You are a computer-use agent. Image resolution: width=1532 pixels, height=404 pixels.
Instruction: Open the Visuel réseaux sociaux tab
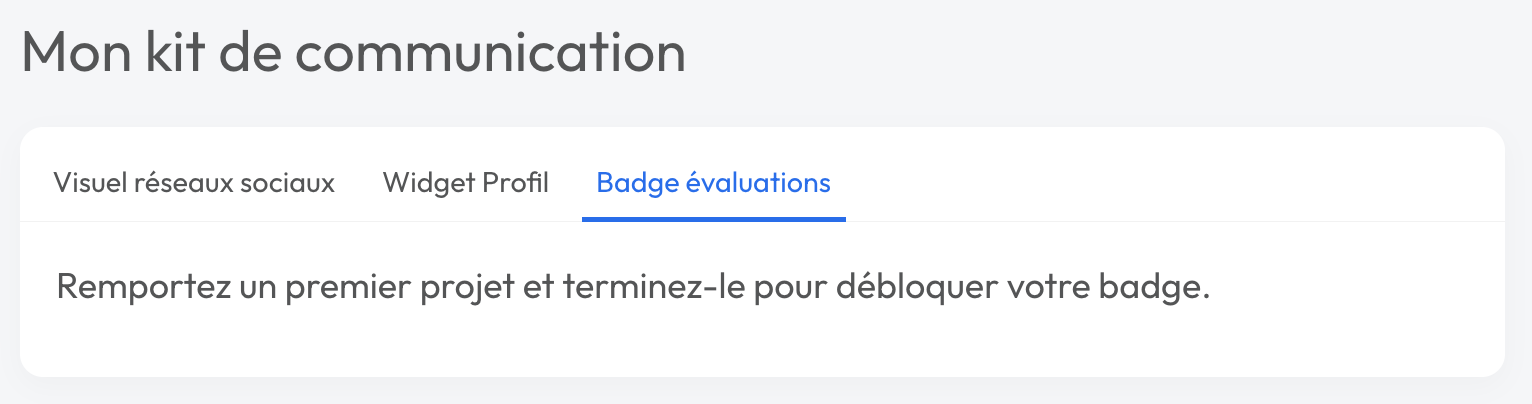click(194, 184)
